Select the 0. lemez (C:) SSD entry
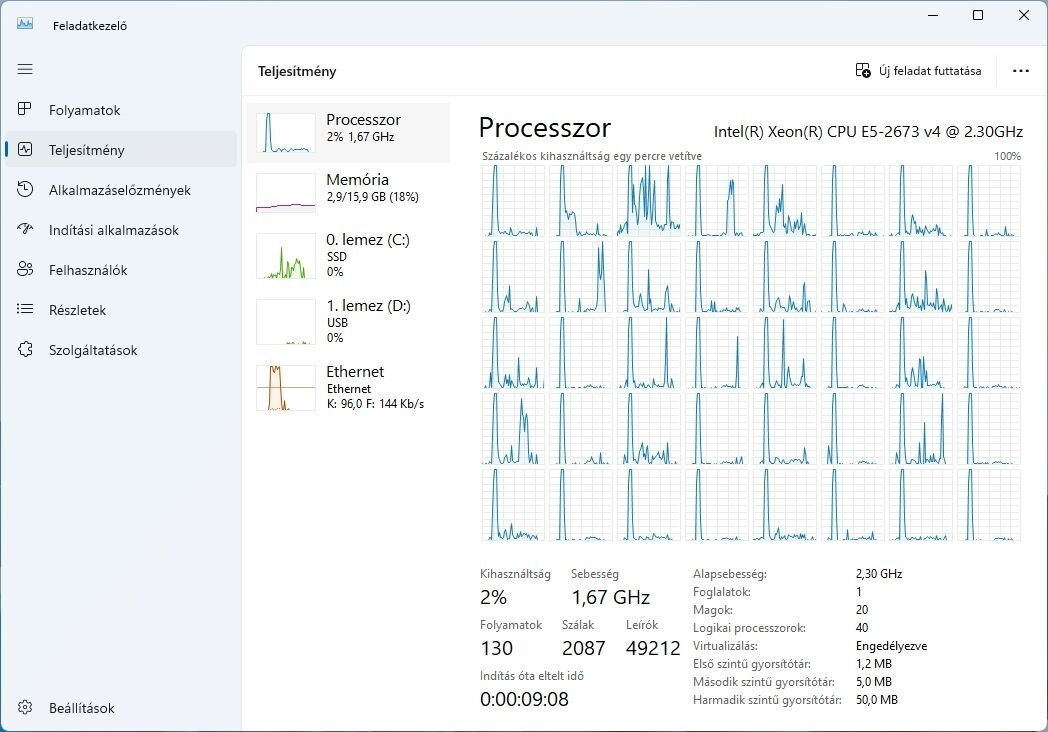 click(x=348, y=255)
